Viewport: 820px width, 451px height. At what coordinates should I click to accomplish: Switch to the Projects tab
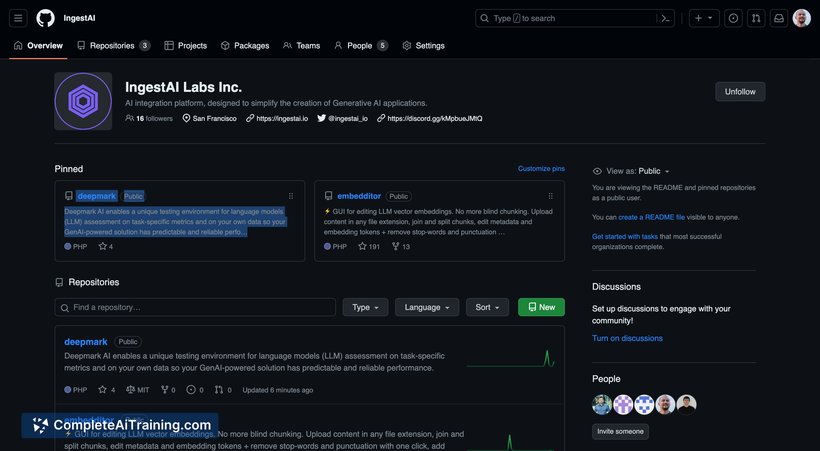coord(186,46)
